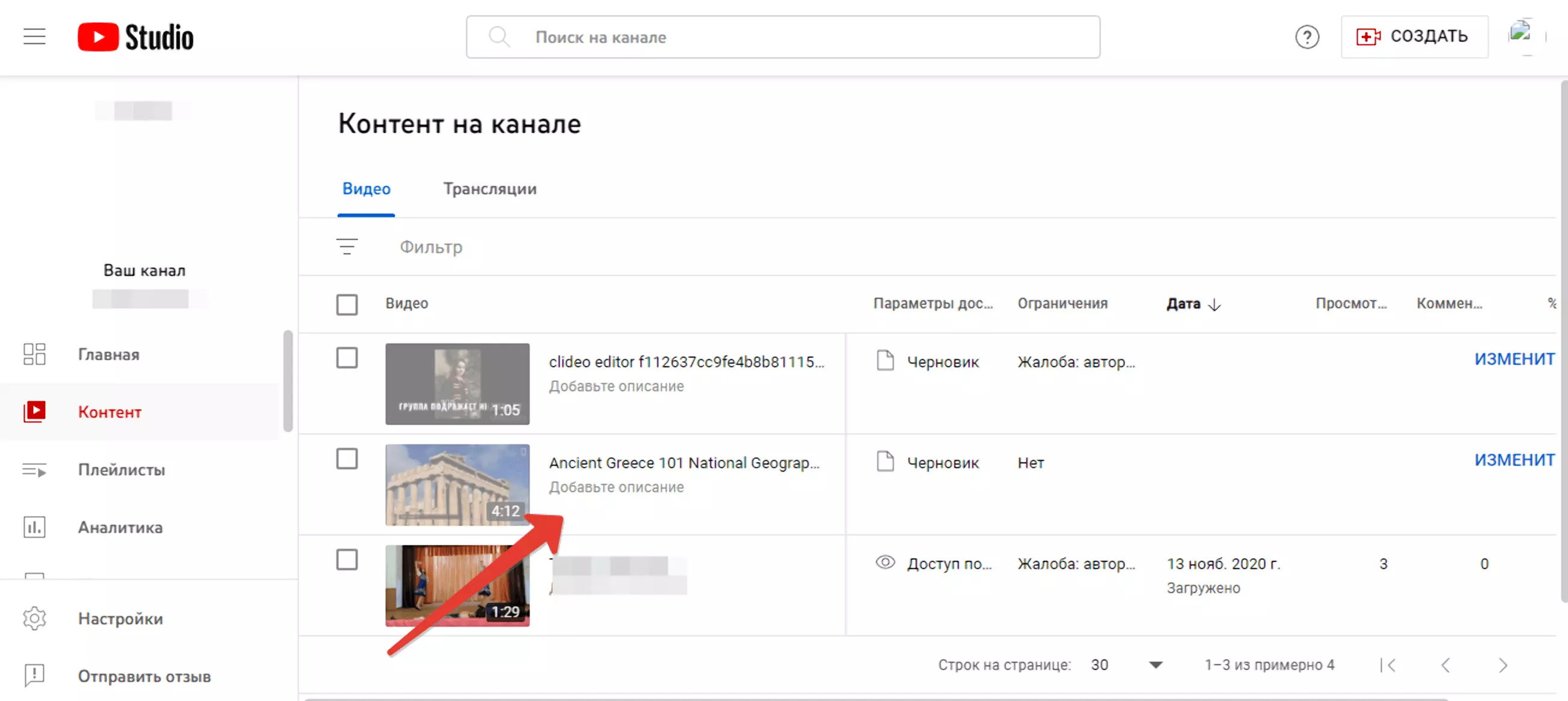Open Плейлисты in the sidebar
Image resolution: width=1568 pixels, height=701 pixels.
[140, 470]
